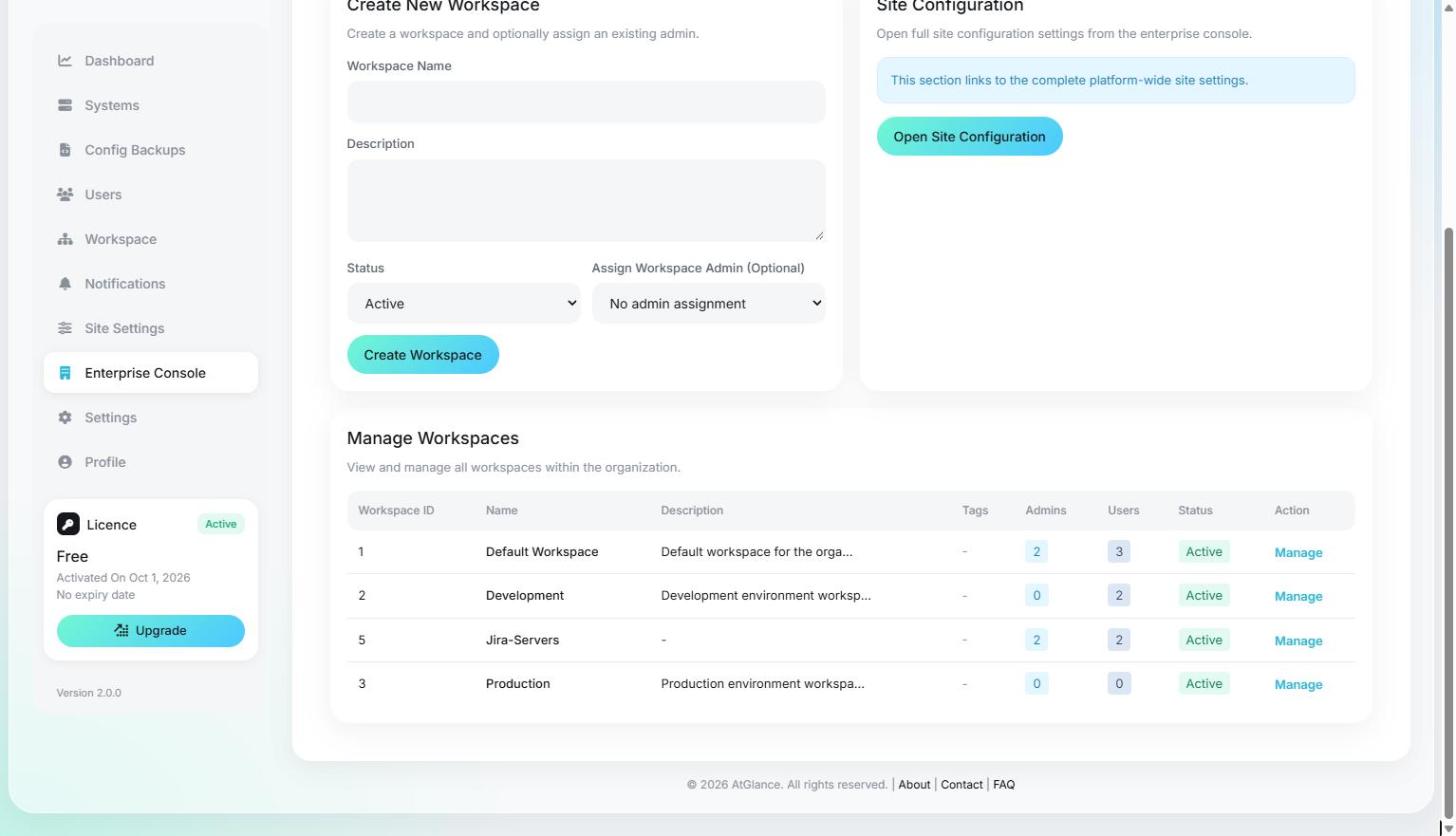
Task: Click the Config Backups file icon
Action: pyautogui.click(x=65, y=150)
